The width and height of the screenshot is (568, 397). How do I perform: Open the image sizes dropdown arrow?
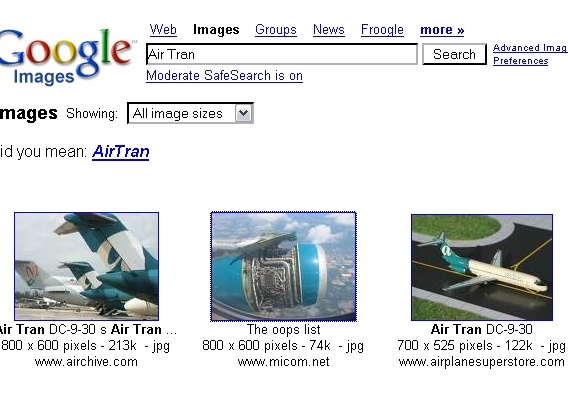pyautogui.click(x=243, y=113)
